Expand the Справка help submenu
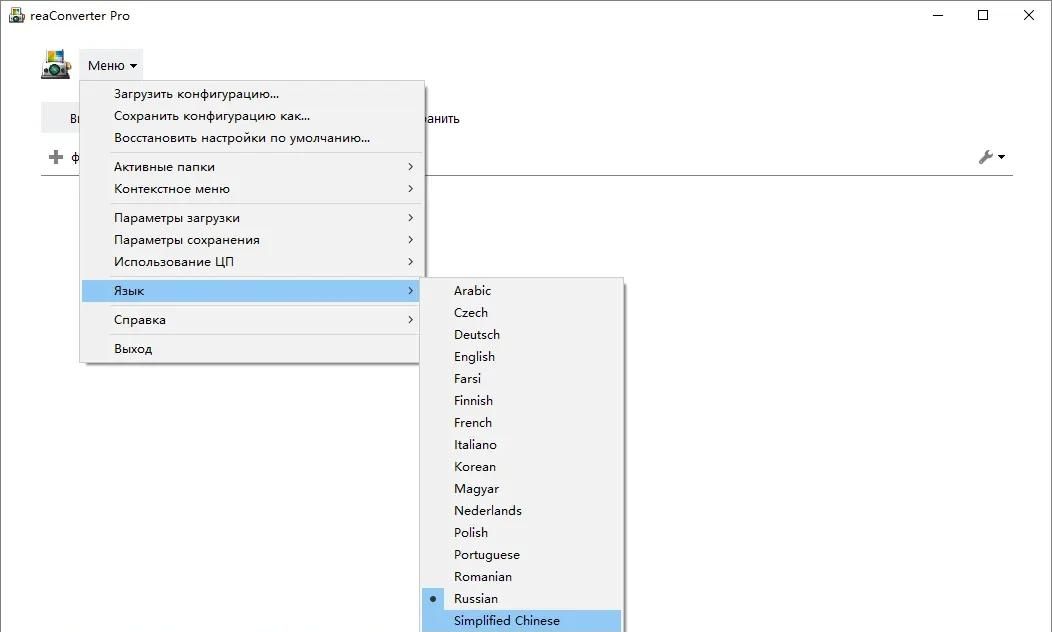Screen dimensions: 1052x632 tap(252, 320)
